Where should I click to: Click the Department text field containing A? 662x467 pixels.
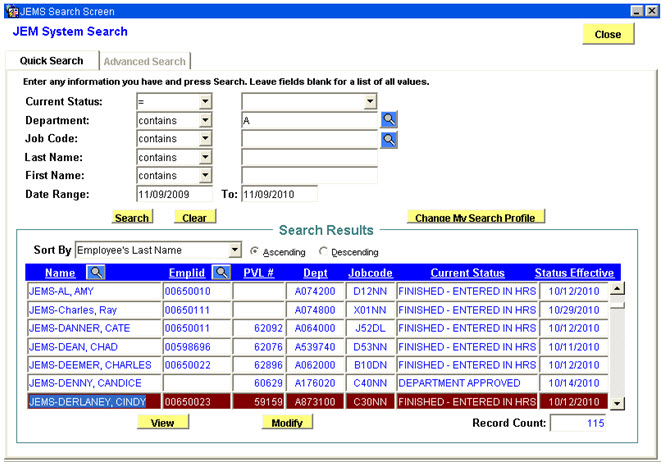point(309,120)
